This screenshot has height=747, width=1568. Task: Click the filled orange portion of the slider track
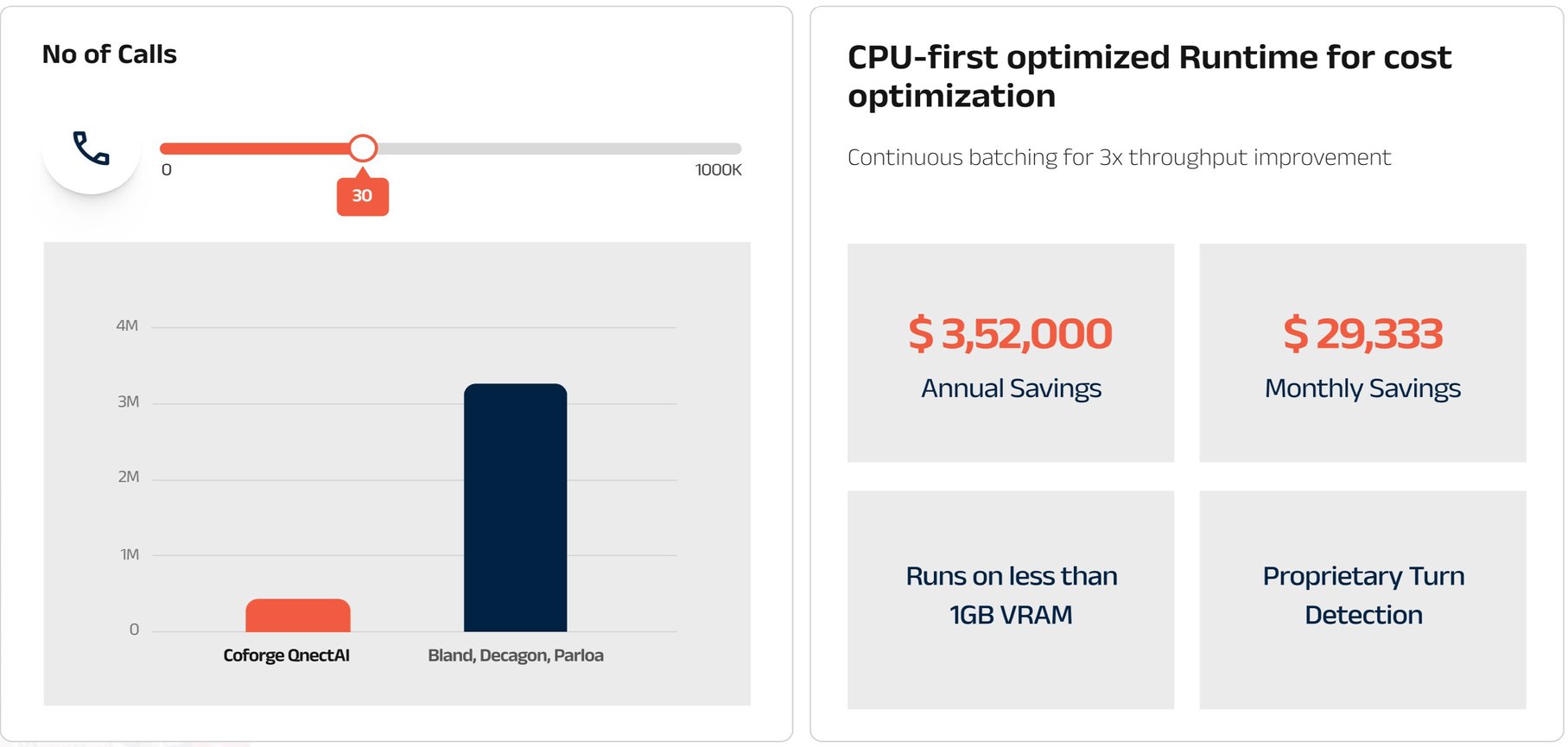click(259, 147)
